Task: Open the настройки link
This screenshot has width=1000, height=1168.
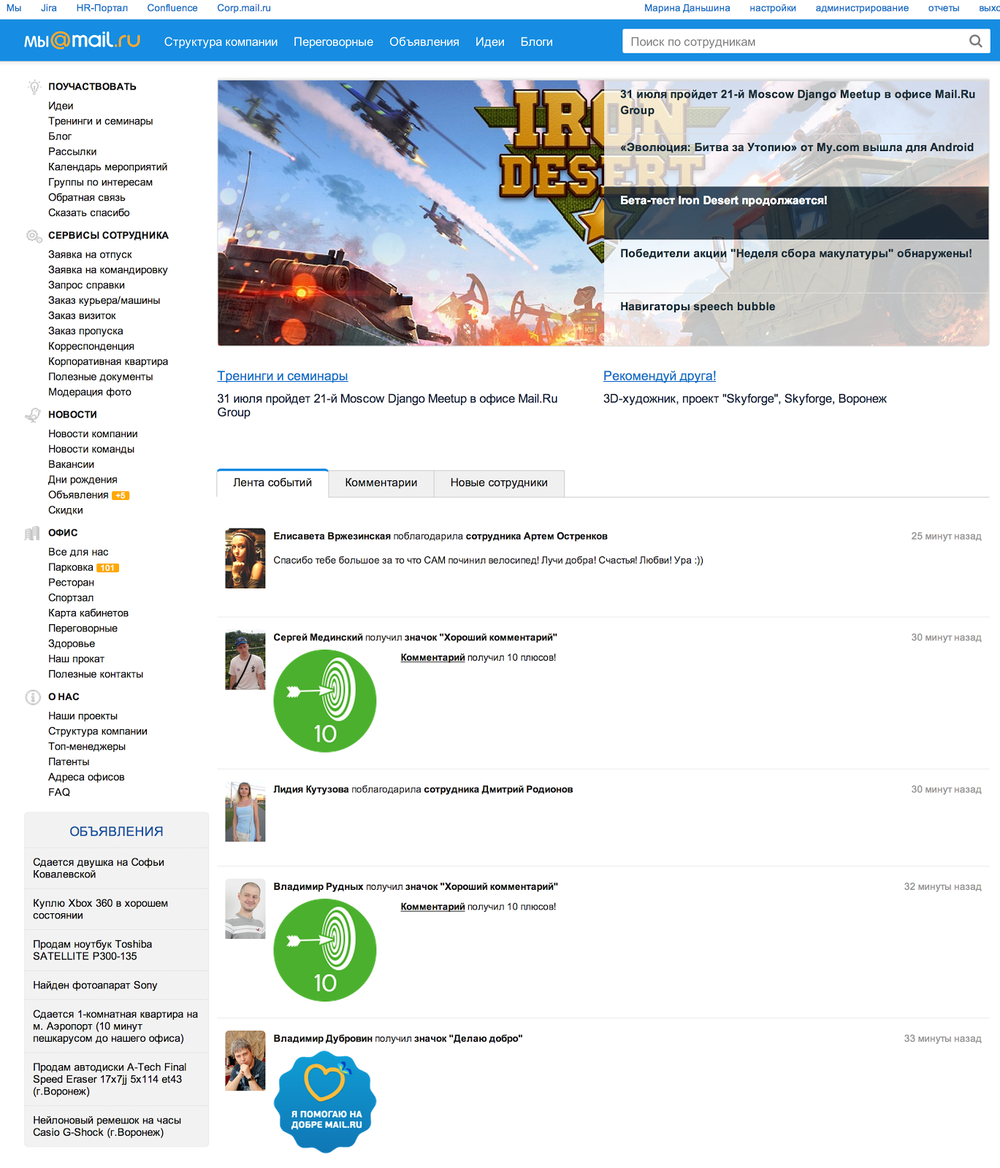Action: click(773, 8)
